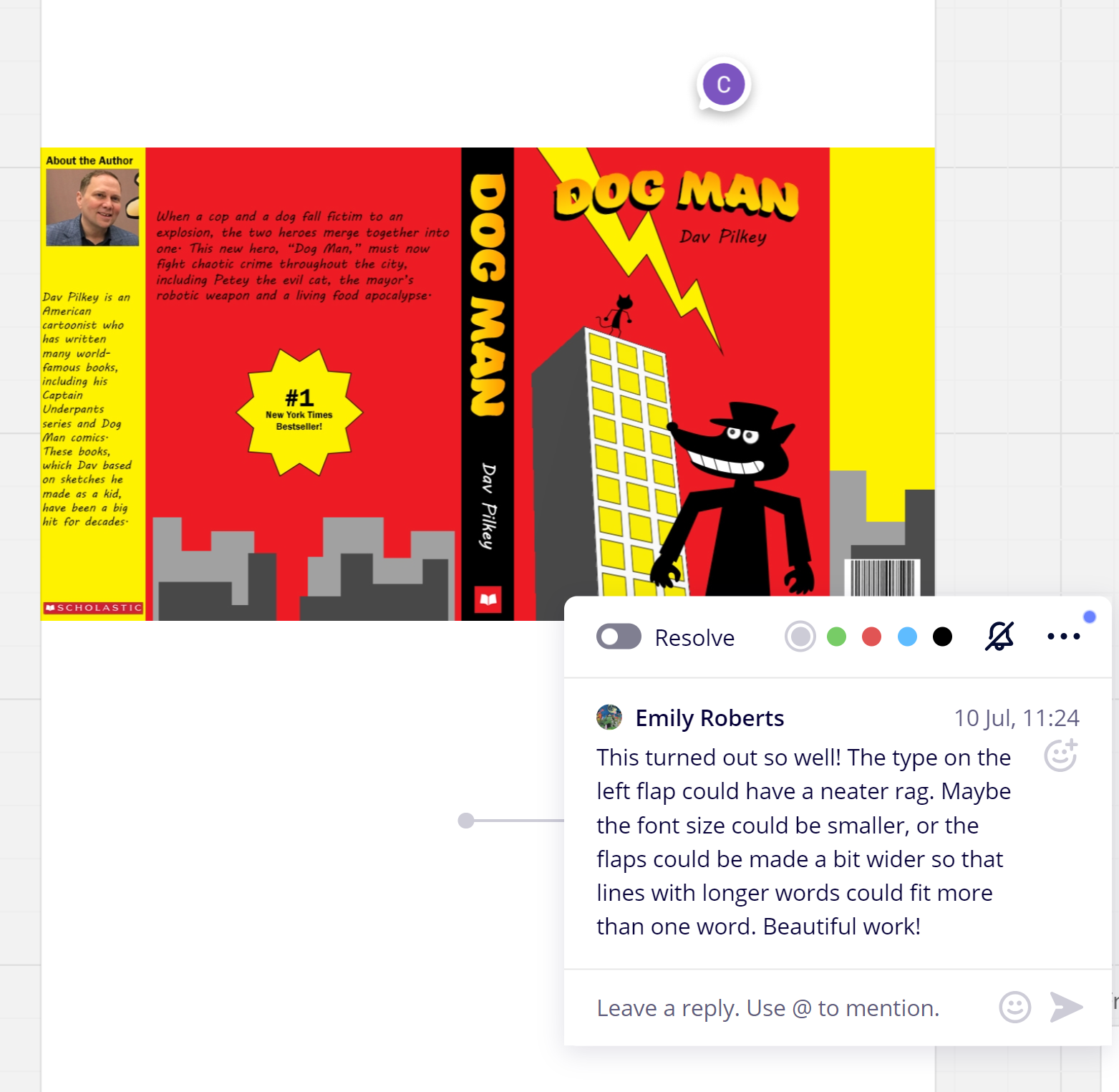Select the green comment color
Viewport: 1119px width, 1092px height.
pyautogui.click(x=836, y=637)
